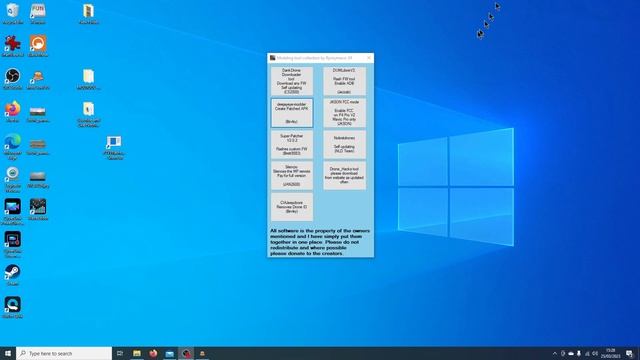The image size is (640, 360).
Task: Click the Create Patched APK button
Action: (x=291, y=113)
